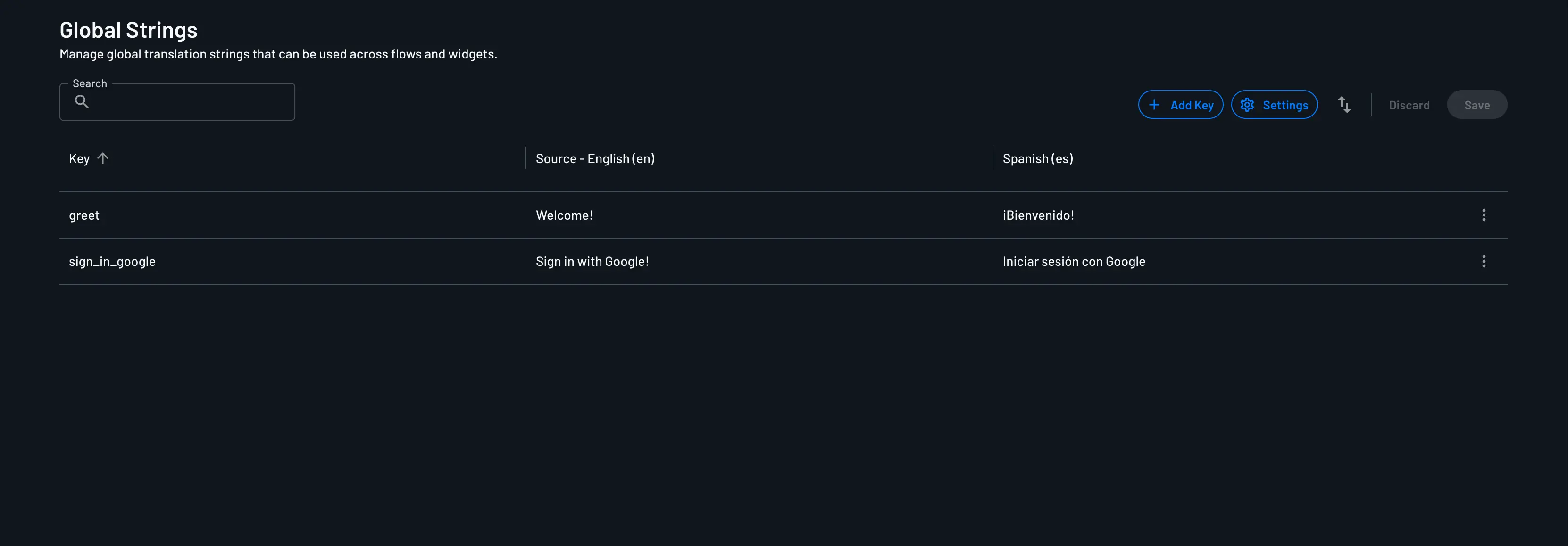
Task: Open the Settings gear icon
Action: click(1247, 105)
